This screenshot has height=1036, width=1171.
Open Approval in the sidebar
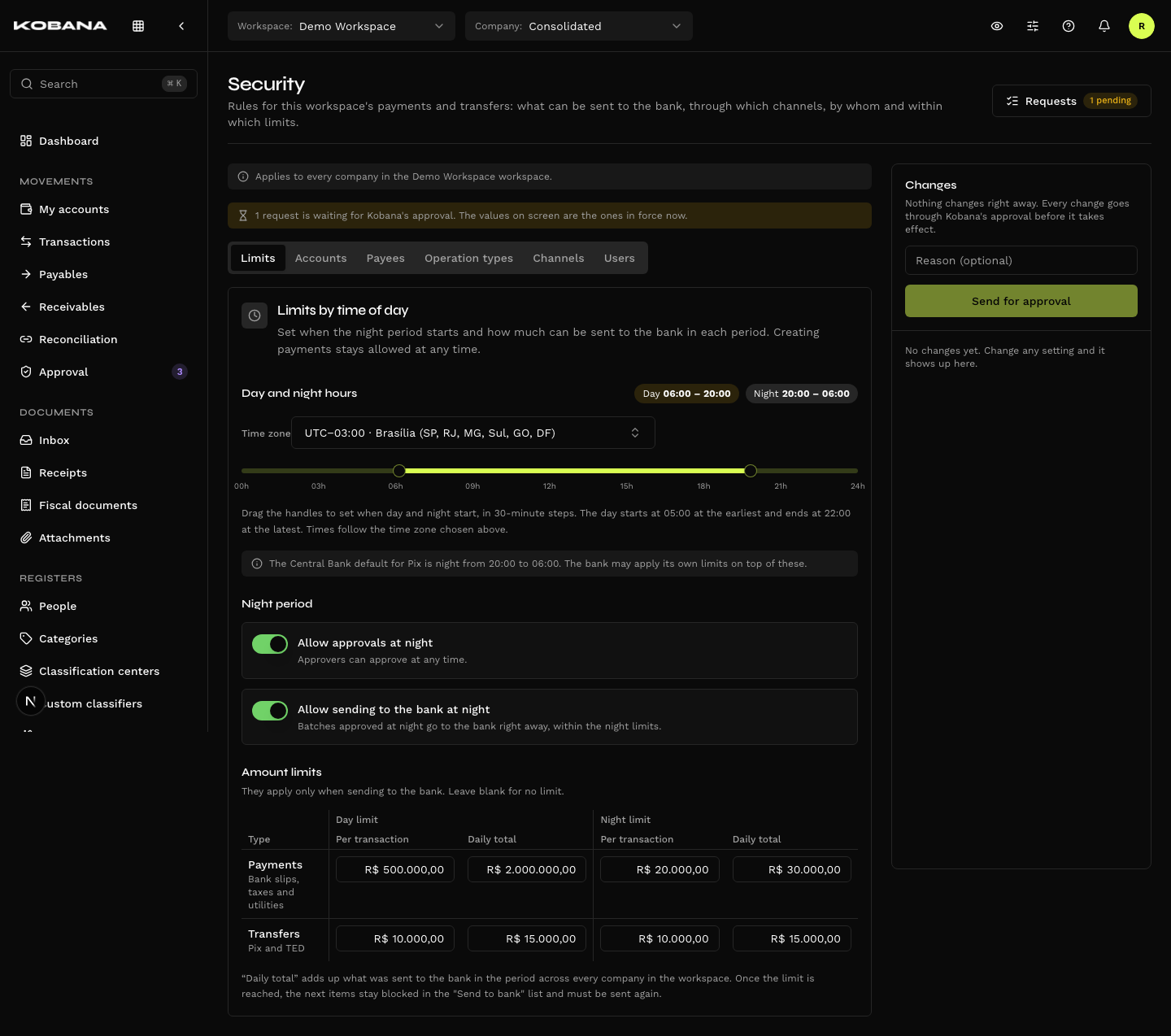pos(103,372)
